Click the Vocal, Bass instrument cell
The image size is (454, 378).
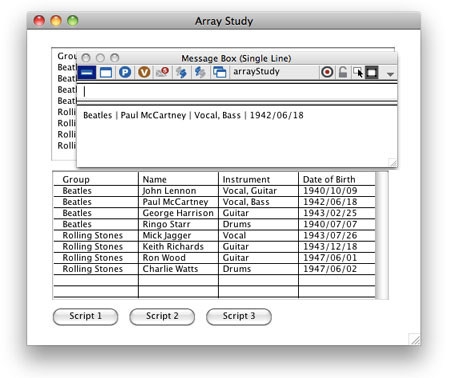point(258,202)
